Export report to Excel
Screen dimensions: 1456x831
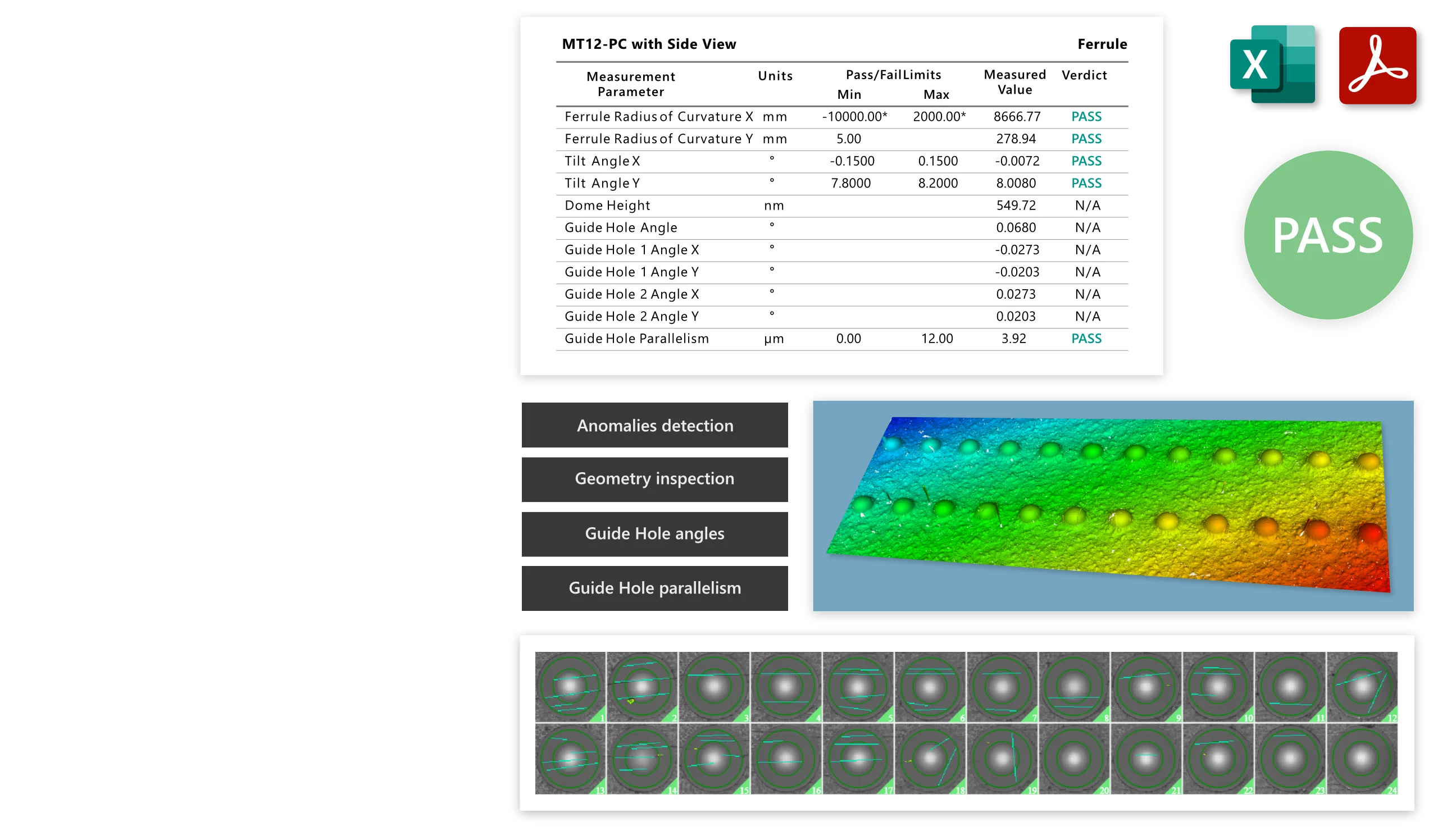[1272, 66]
